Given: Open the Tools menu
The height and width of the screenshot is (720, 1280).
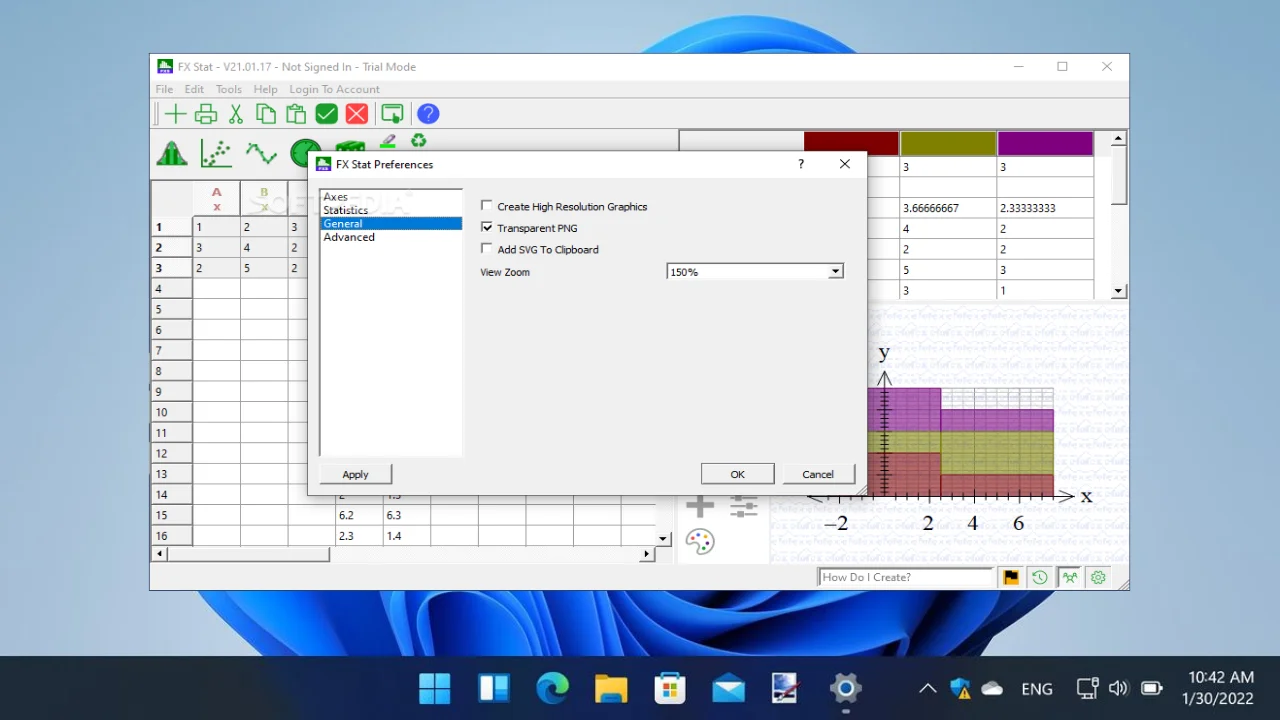Looking at the screenshot, I should tap(229, 89).
